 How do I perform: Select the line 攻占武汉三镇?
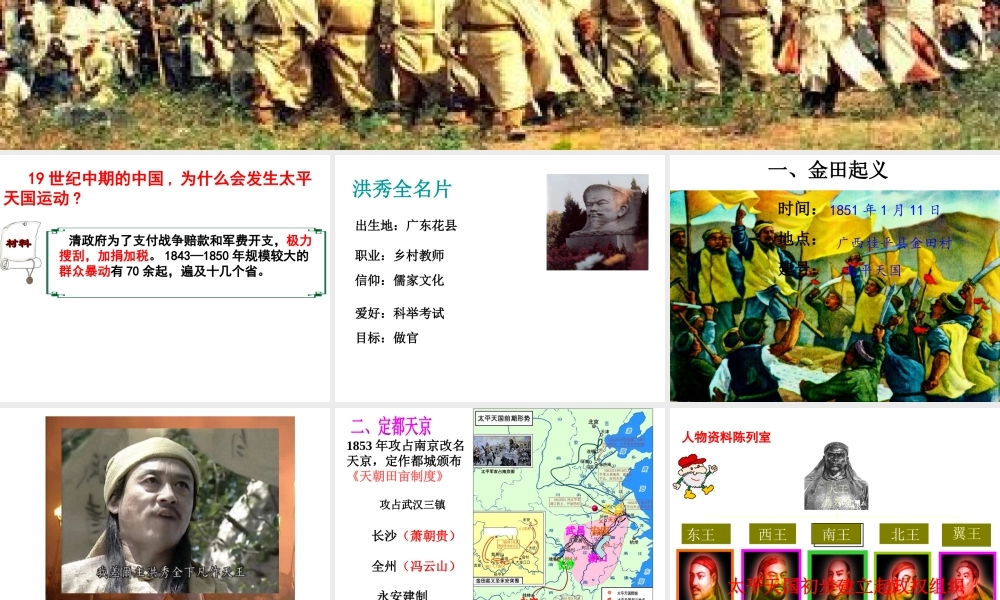point(412,505)
